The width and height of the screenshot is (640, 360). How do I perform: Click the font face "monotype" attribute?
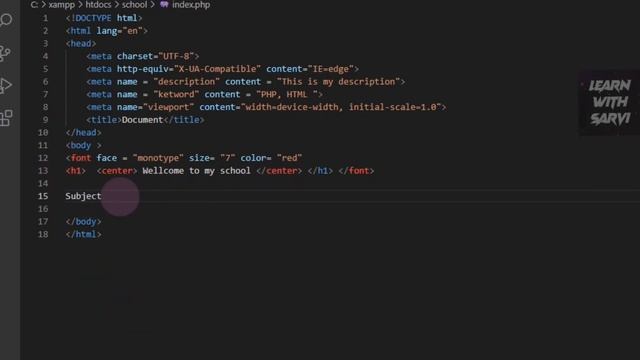click(x=140, y=158)
